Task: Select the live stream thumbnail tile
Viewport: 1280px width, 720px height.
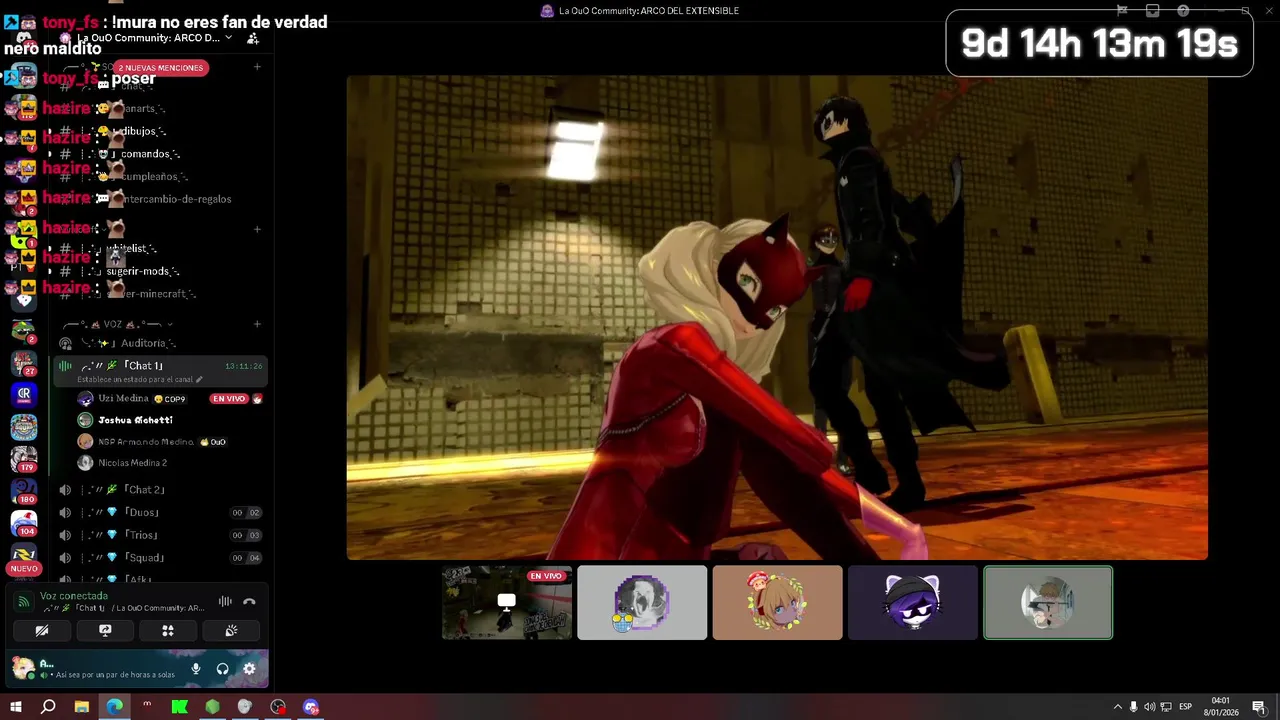Action: (x=507, y=602)
